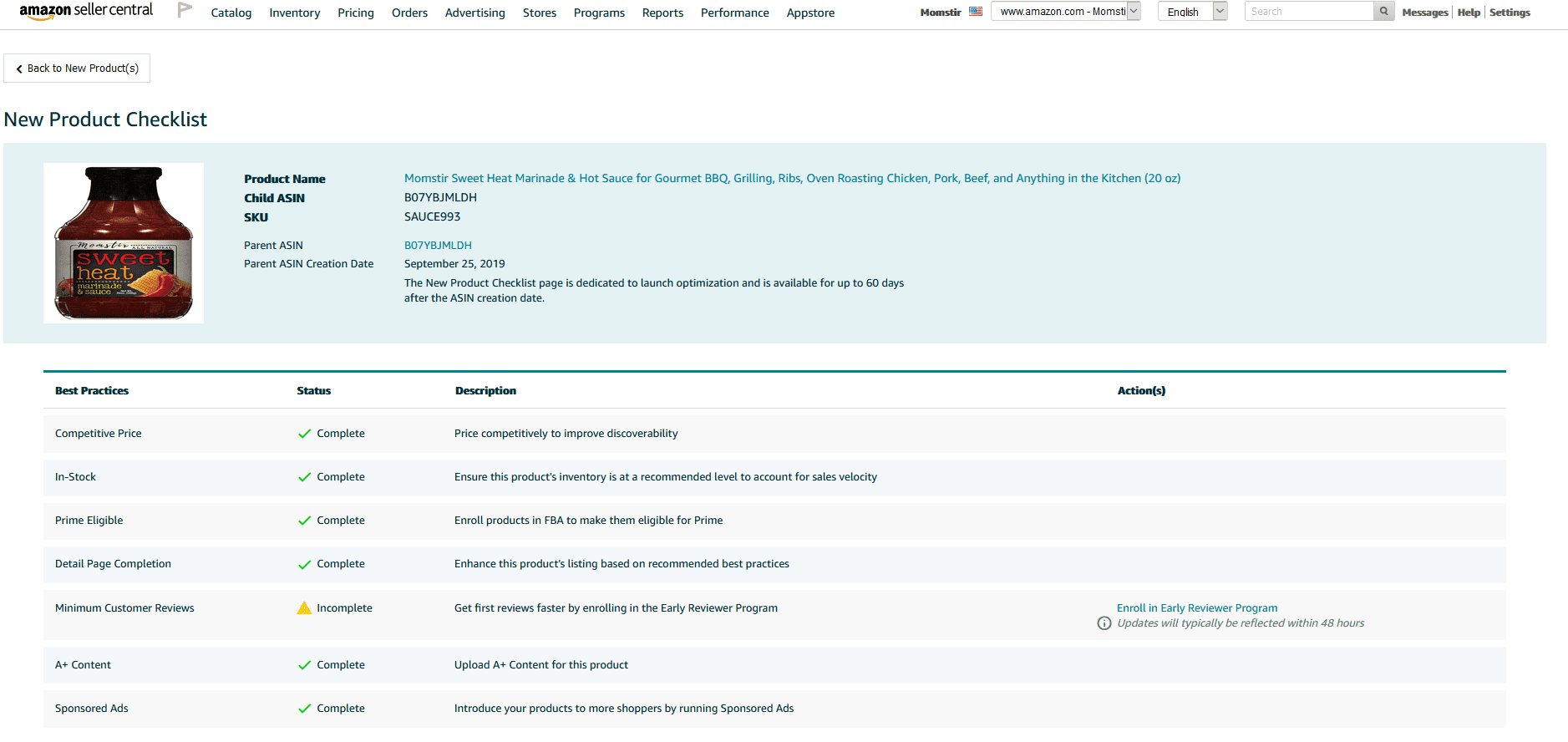Click the sauce bottle product thumbnail
Viewport: 1568px width, 742px height.
(124, 243)
